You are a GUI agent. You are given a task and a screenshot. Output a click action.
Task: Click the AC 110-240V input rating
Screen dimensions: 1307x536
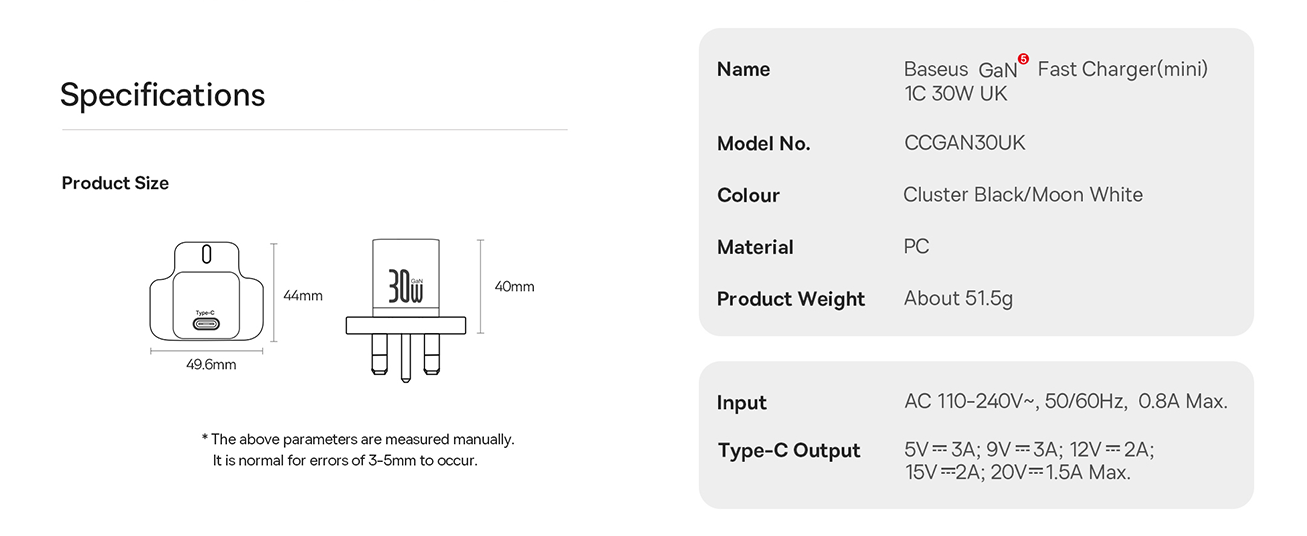point(1065,402)
